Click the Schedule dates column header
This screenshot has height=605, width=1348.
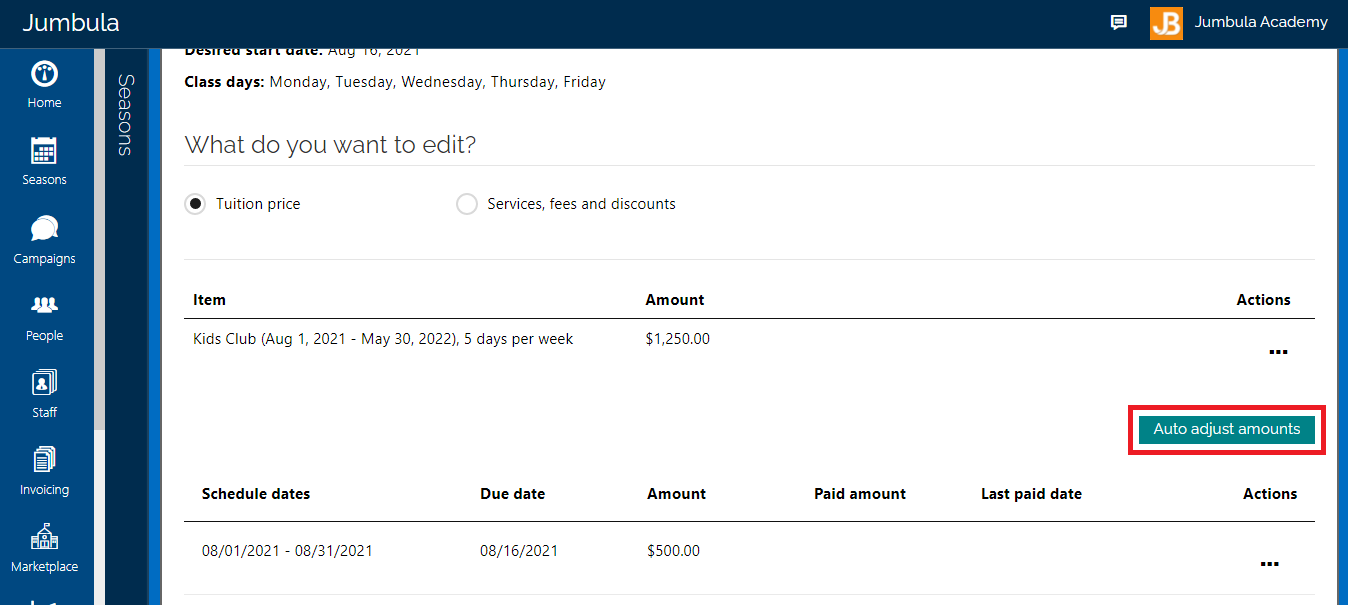pyautogui.click(x=256, y=494)
